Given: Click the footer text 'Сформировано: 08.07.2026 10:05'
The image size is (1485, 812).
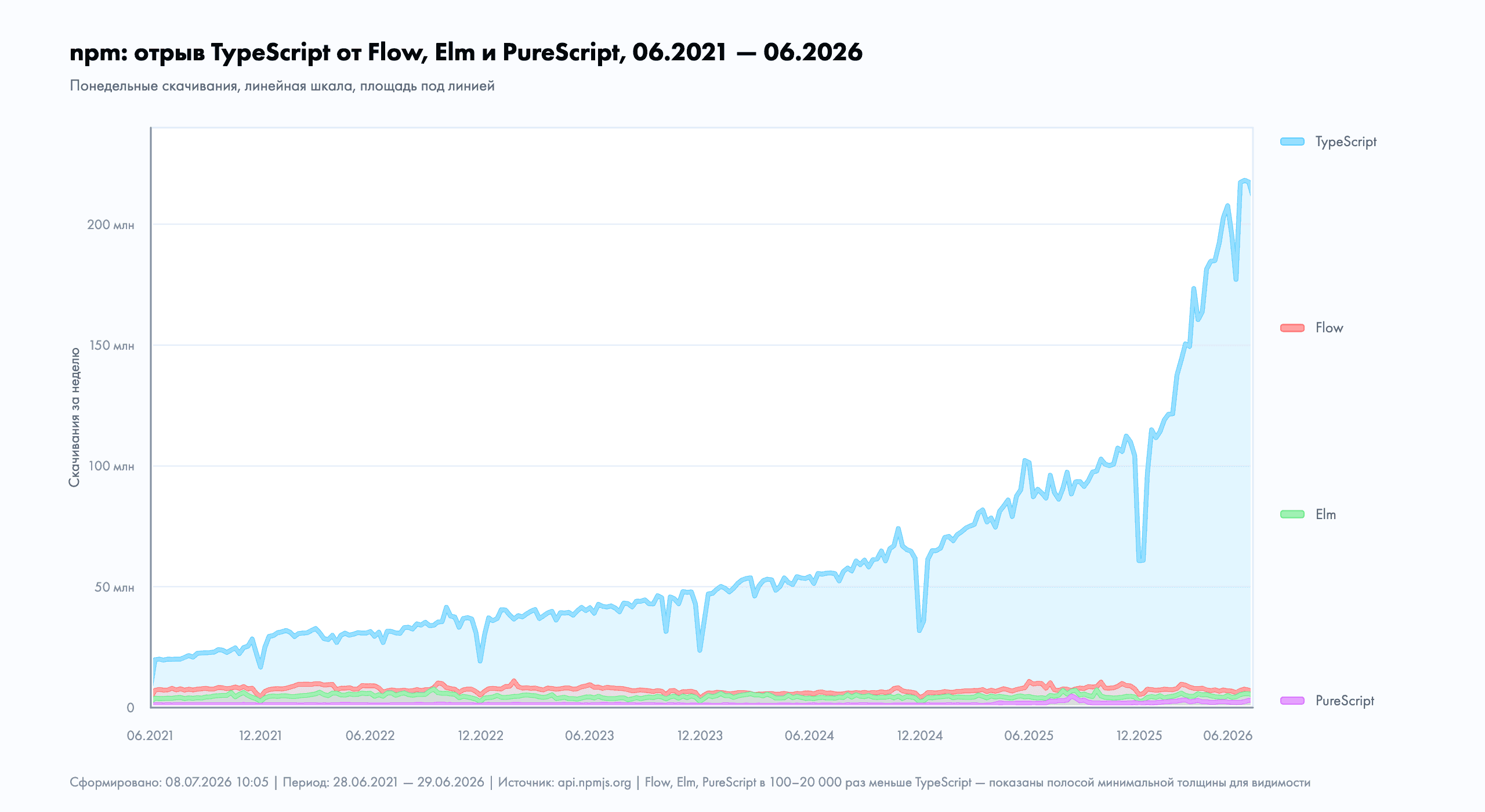Looking at the screenshot, I should click(x=169, y=782).
